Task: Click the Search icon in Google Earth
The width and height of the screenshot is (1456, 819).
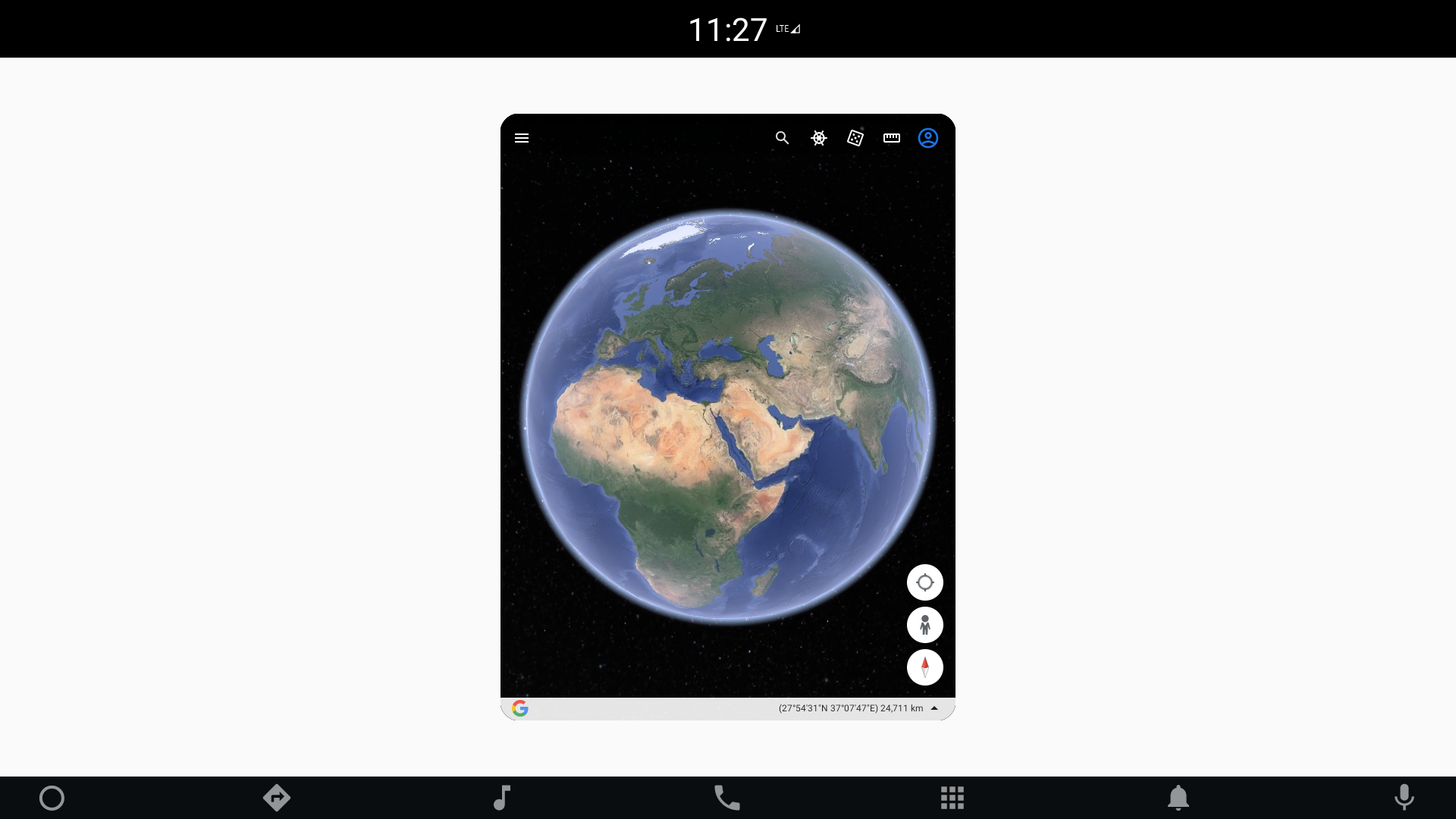Action: [782, 138]
